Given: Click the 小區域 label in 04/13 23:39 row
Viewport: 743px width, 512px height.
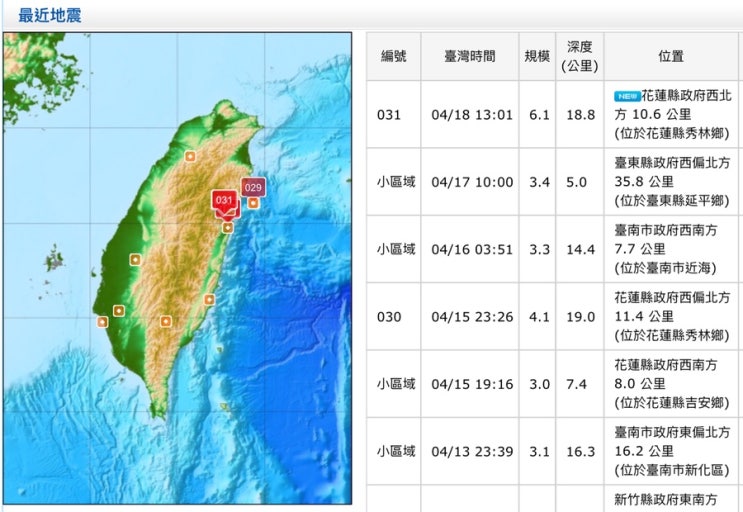Looking at the screenshot, I should (x=396, y=451).
